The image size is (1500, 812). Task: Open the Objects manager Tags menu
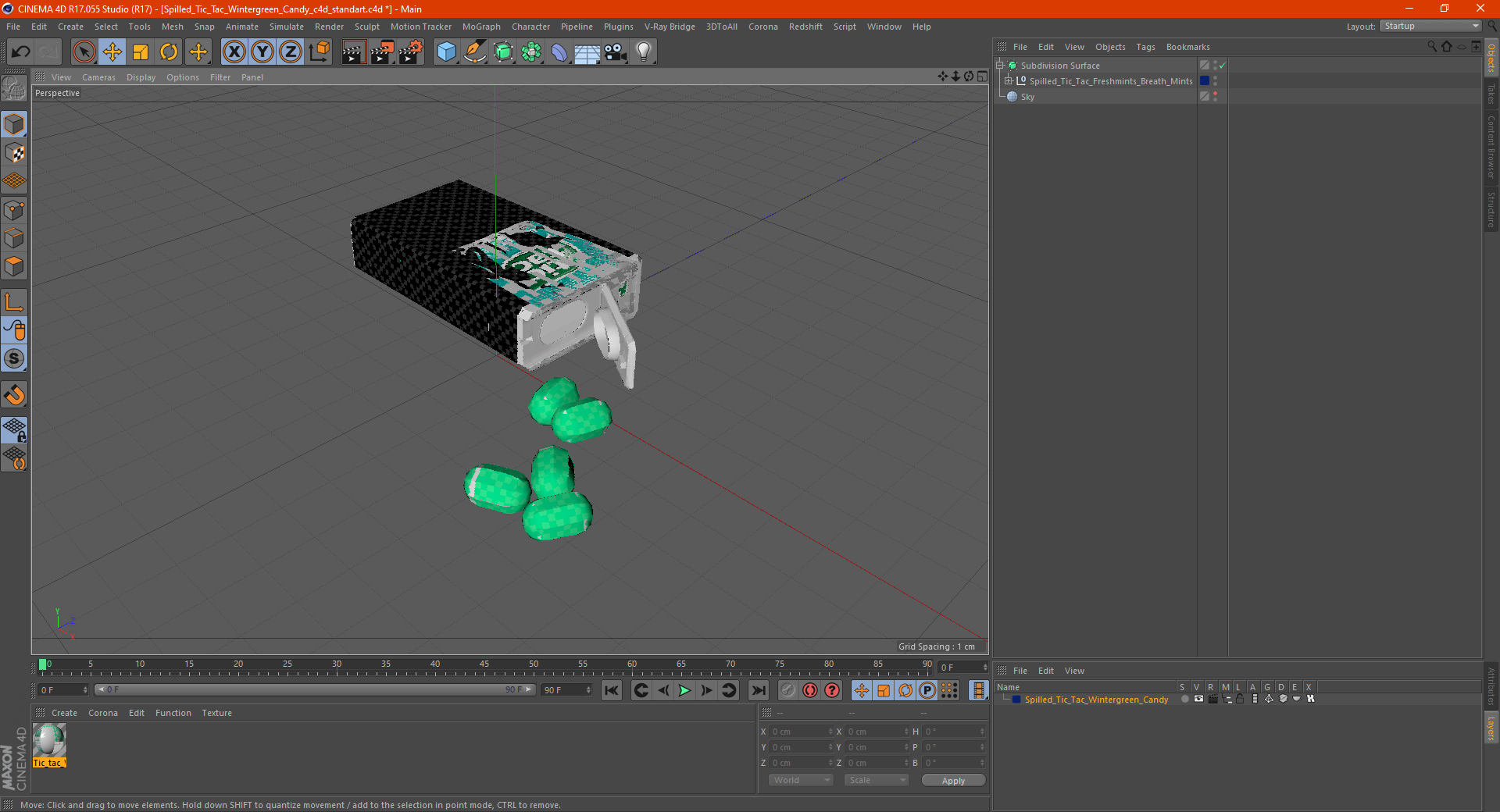click(1145, 47)
